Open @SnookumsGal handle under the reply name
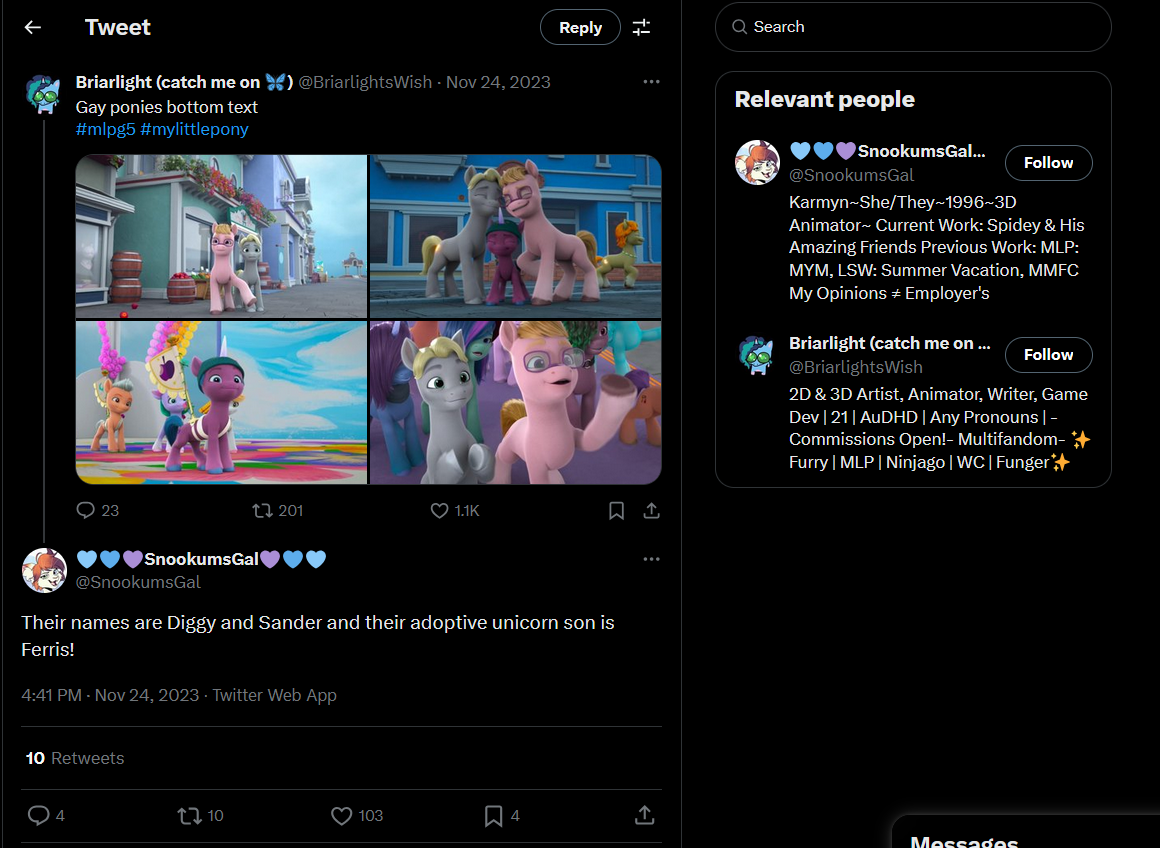 [x=138, y=582]
